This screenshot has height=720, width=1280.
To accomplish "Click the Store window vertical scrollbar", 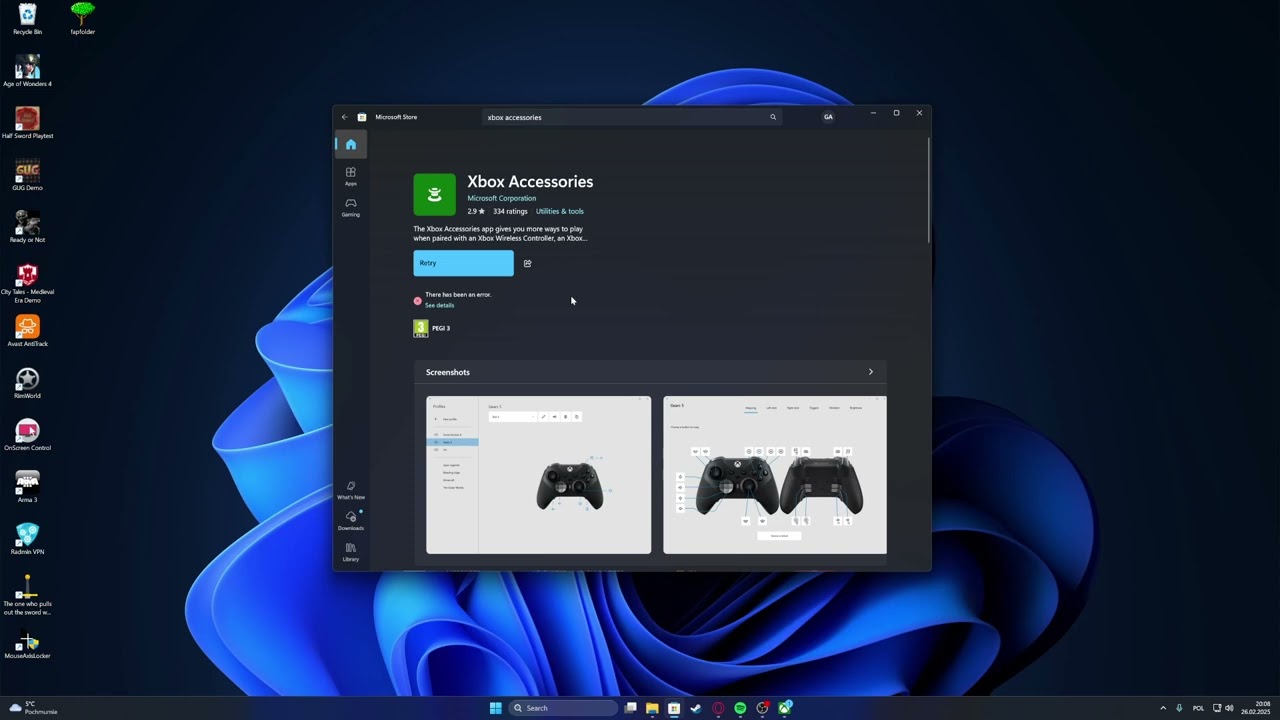I will pyautogui.click(x=929, y=190).
